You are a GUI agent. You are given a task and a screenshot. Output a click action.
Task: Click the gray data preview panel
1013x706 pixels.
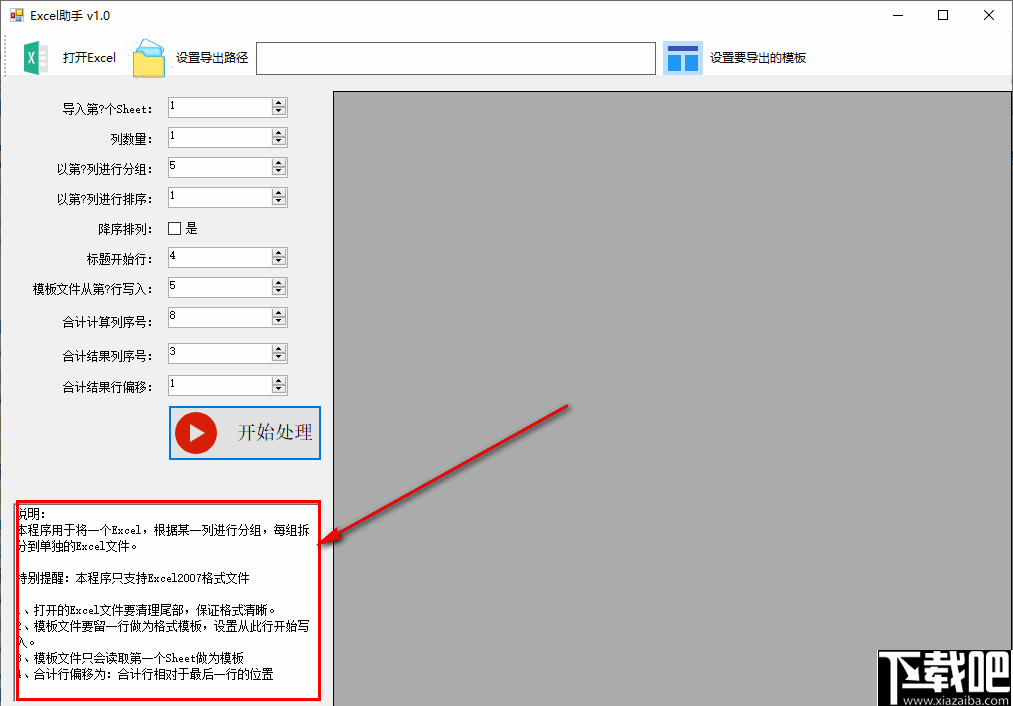pos(672,398)
